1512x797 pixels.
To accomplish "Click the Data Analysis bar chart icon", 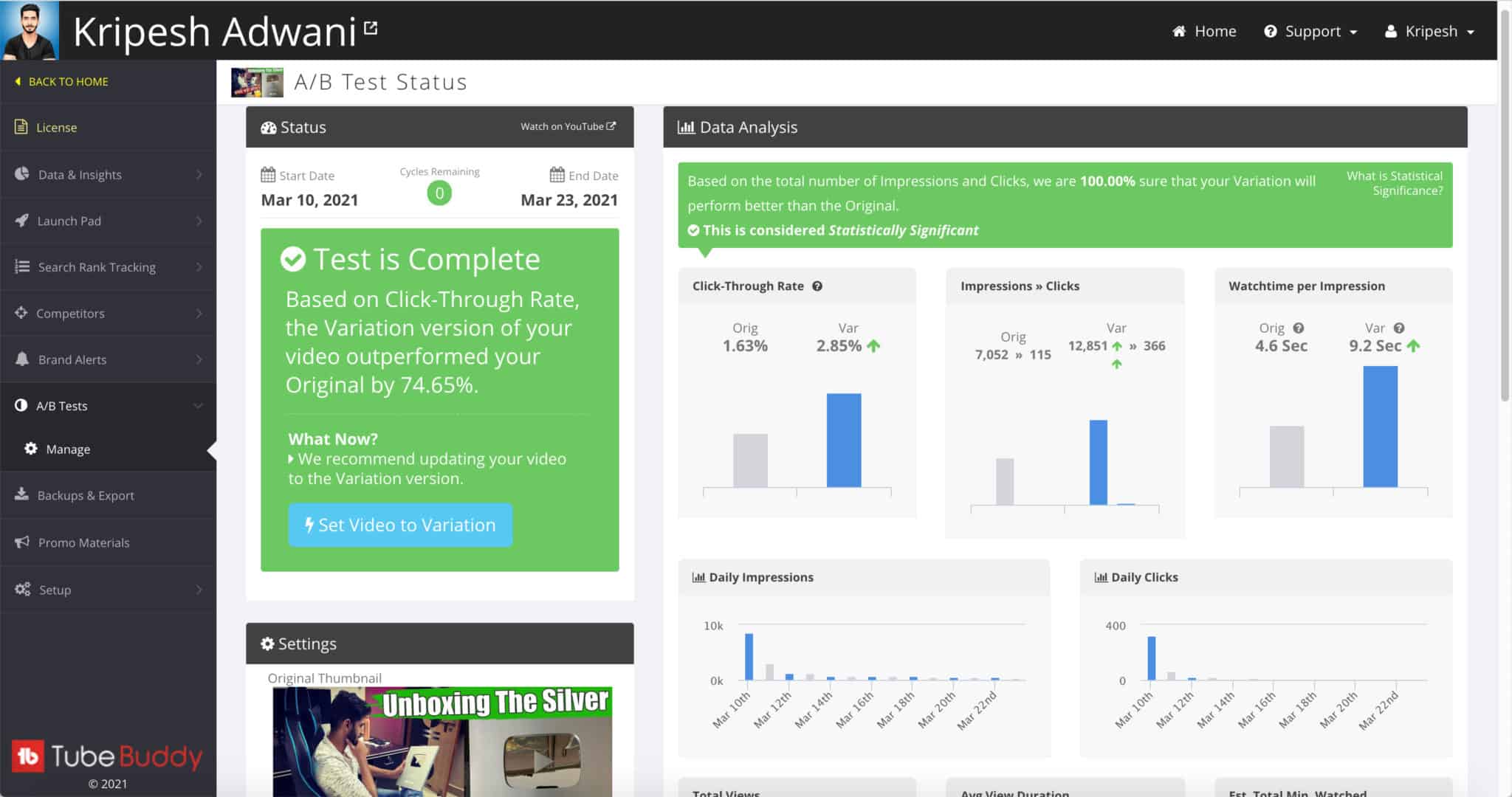I will coord(686,128).
